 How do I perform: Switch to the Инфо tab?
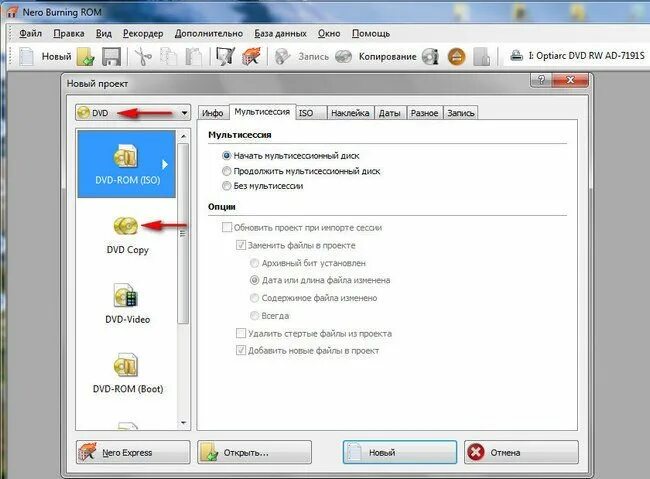click(213, 113)
